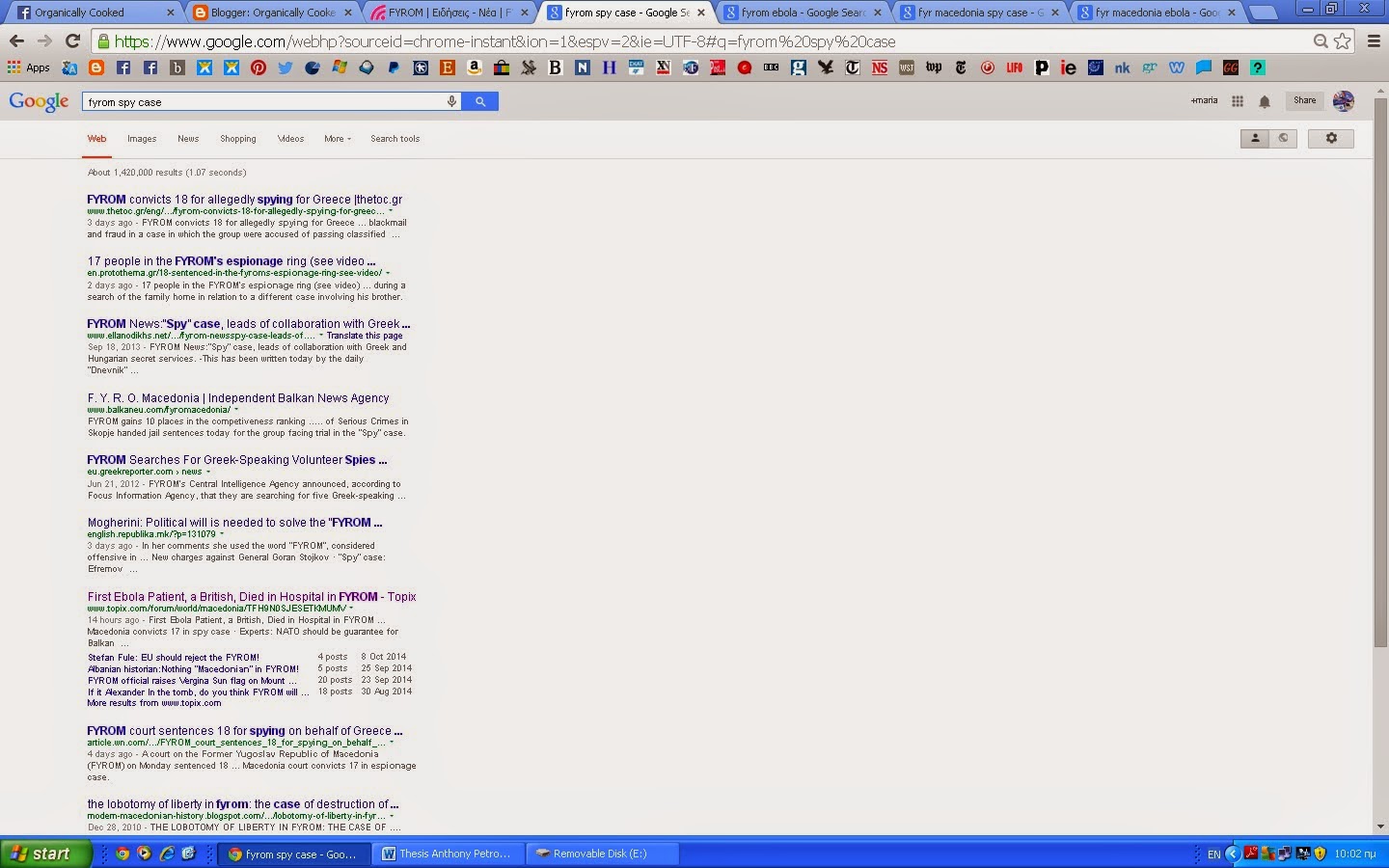Switch to Videos results tab
Screen dimensions: 1389x868
(x=290, y=139)
